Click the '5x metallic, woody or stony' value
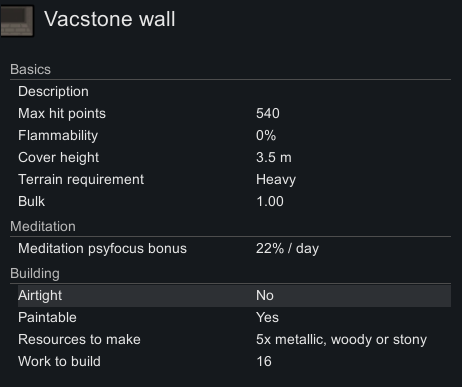Viewport: 462px width, 387px height. click(341, 340)
